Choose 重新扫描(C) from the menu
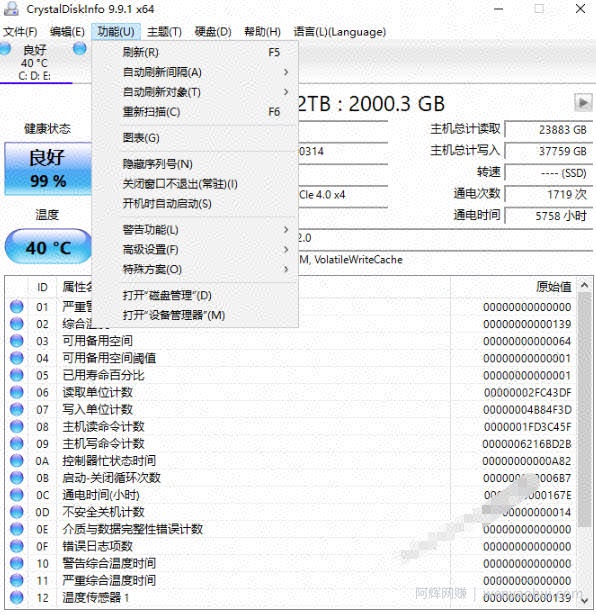 pyautogui.click(x=195, y=112)
